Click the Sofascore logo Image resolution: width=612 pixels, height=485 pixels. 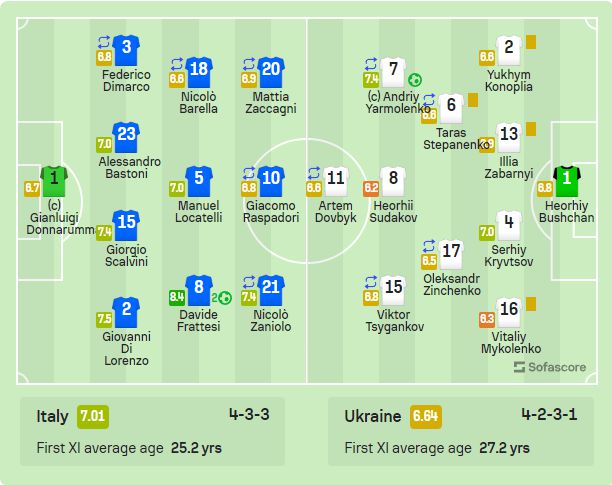[547, 368]
